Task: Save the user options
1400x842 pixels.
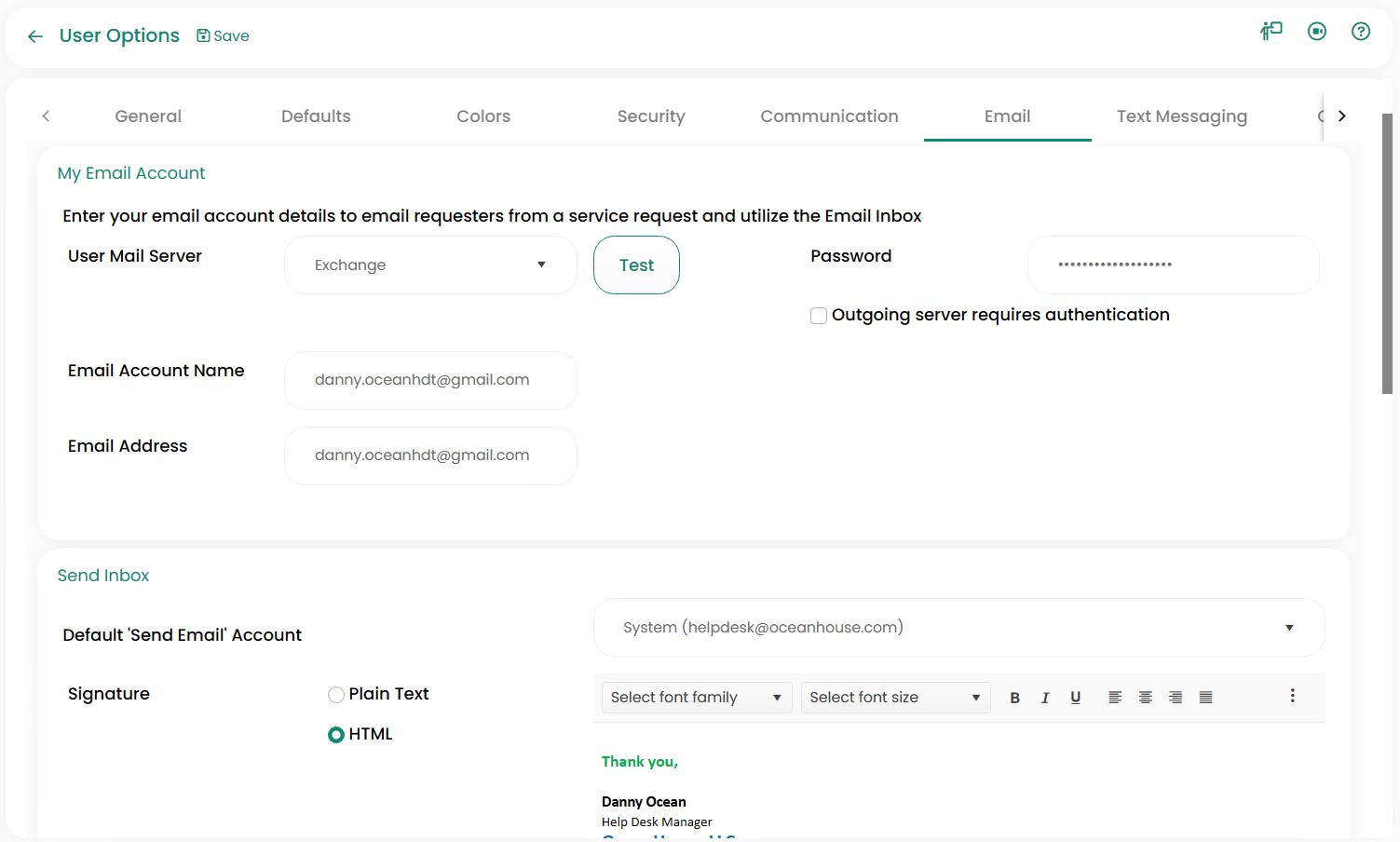Action: coord(223,36)
